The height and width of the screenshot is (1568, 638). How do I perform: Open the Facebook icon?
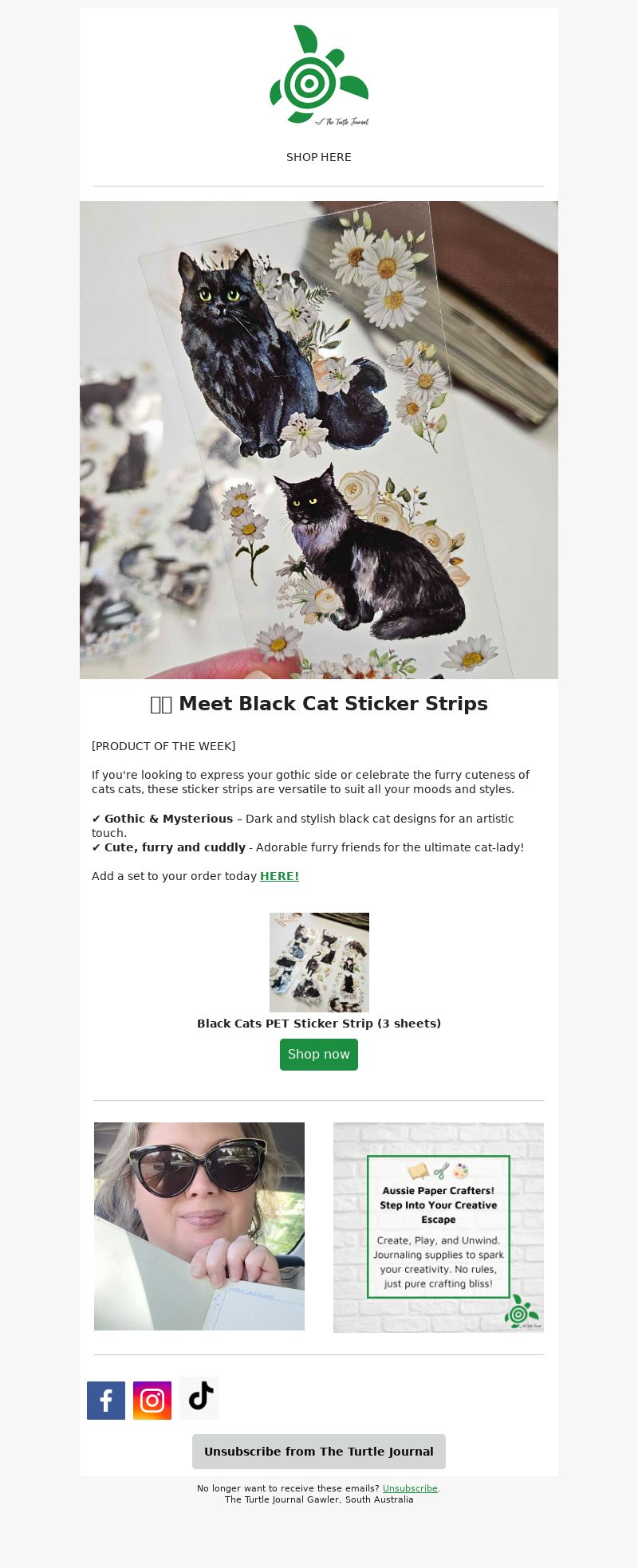[x=106, y=1401]
